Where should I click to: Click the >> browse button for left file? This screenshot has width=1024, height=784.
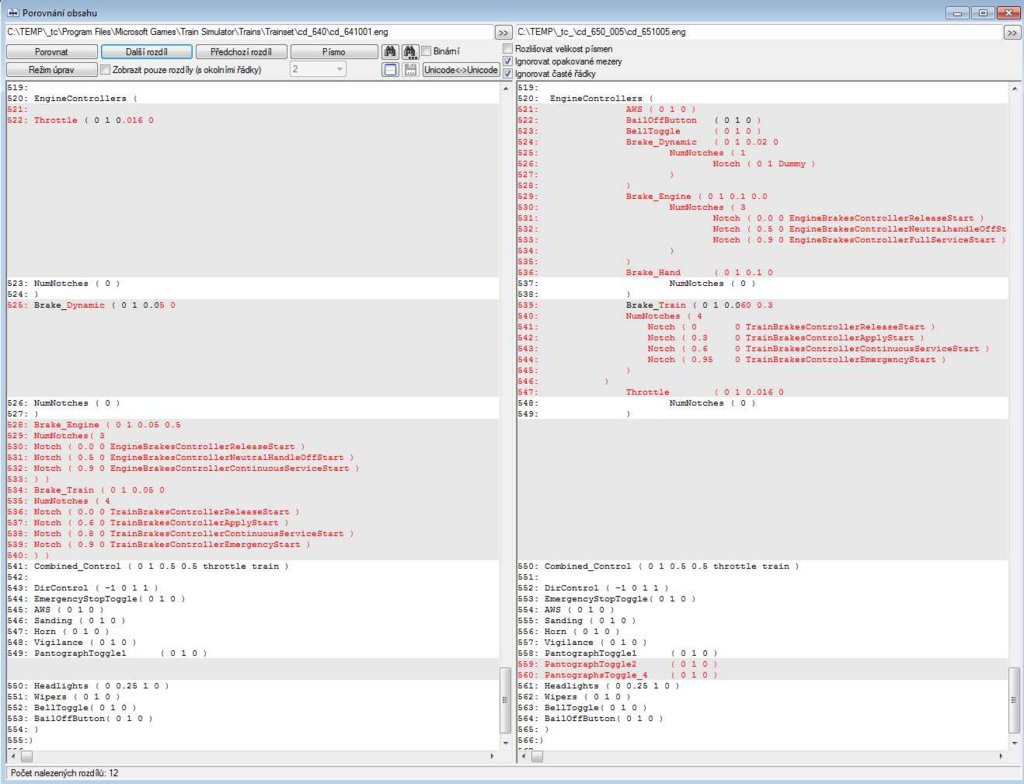click(x=504, y=33)
